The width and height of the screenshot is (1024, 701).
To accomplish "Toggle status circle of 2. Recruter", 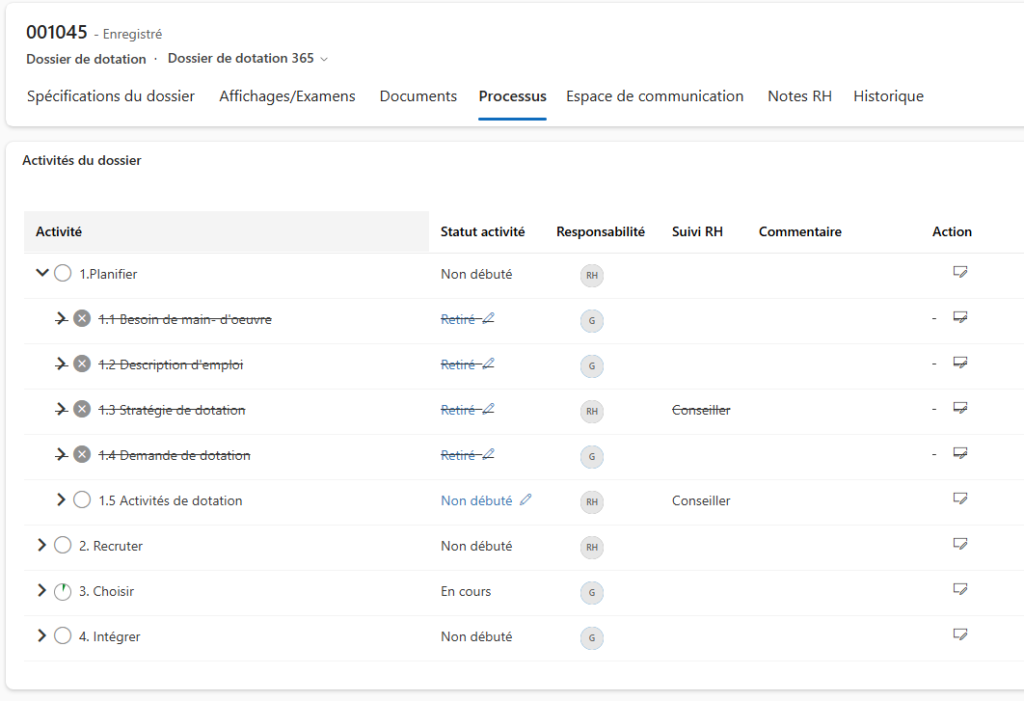I will [62, 546].
